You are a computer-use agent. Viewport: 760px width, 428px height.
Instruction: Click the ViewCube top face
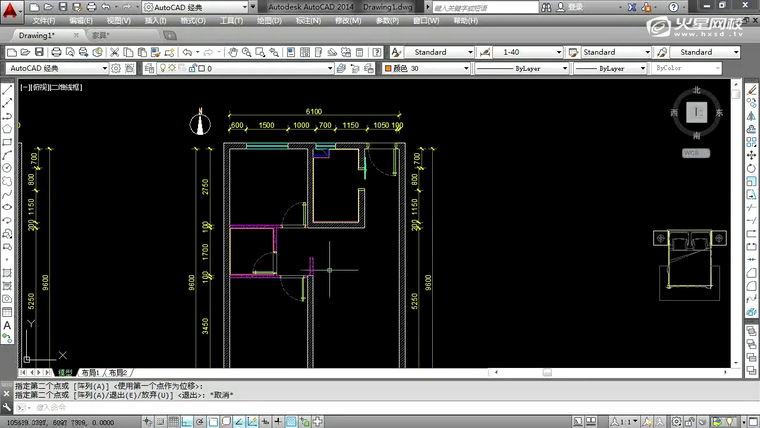[699, 112]
